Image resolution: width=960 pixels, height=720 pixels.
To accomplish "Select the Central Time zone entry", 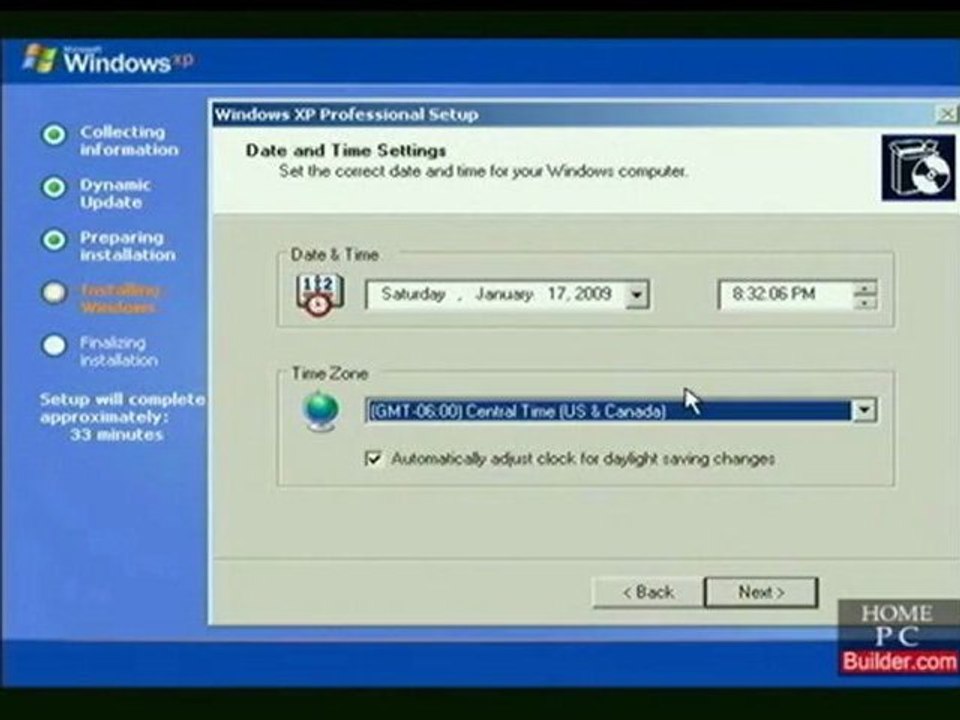I will (x=609, y=411).
